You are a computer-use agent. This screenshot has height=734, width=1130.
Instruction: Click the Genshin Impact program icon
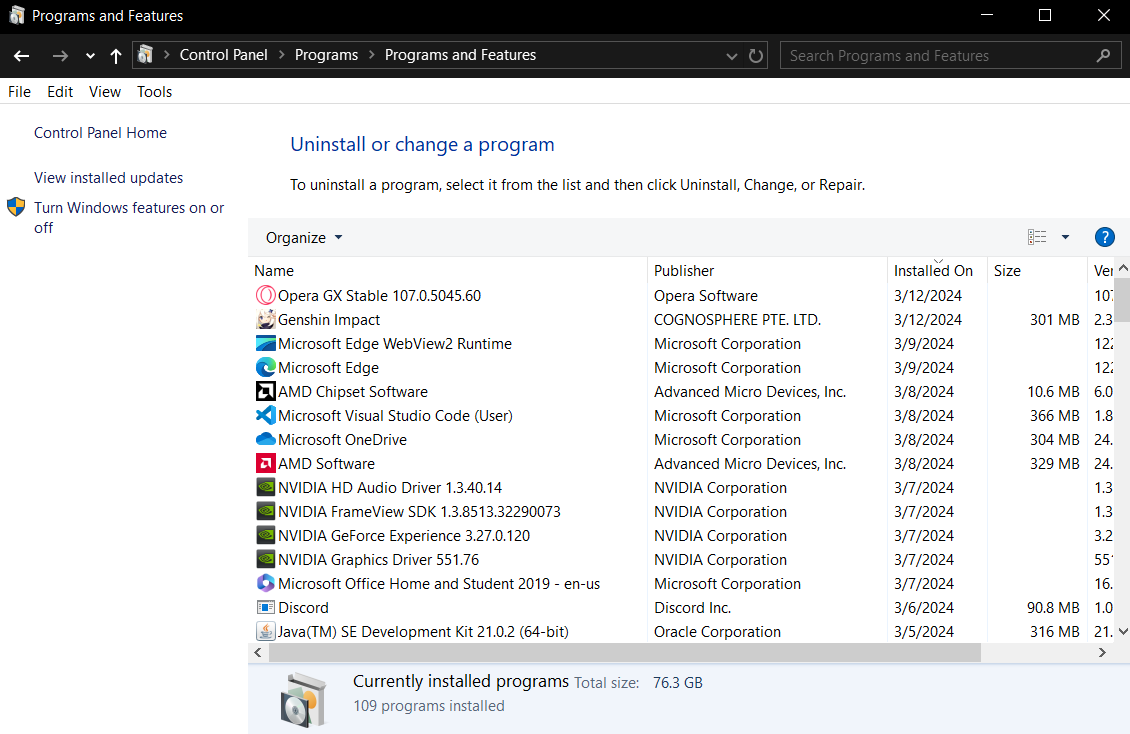click(x=265, y=319)
